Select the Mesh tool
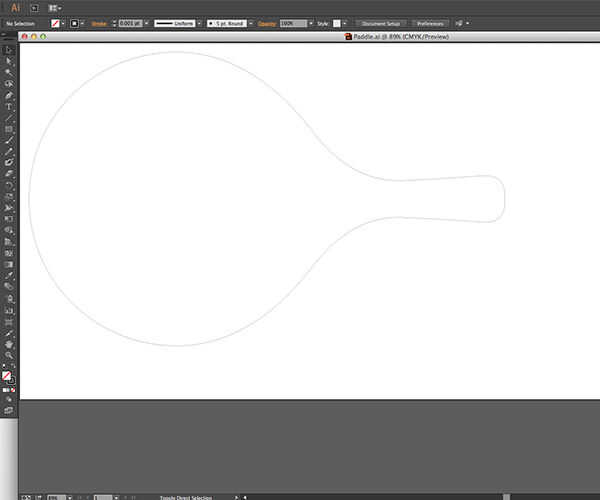Viewport: 600px width, 500px height. point(8,253)
